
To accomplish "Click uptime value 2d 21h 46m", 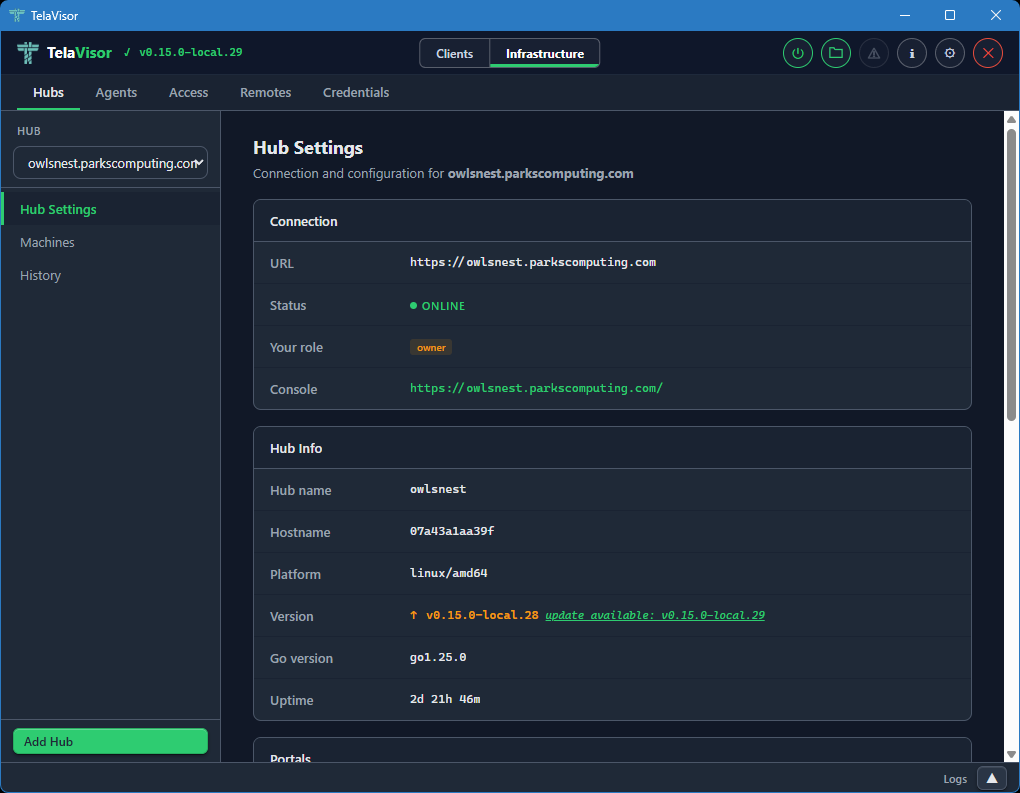I will tap(445, 699).
